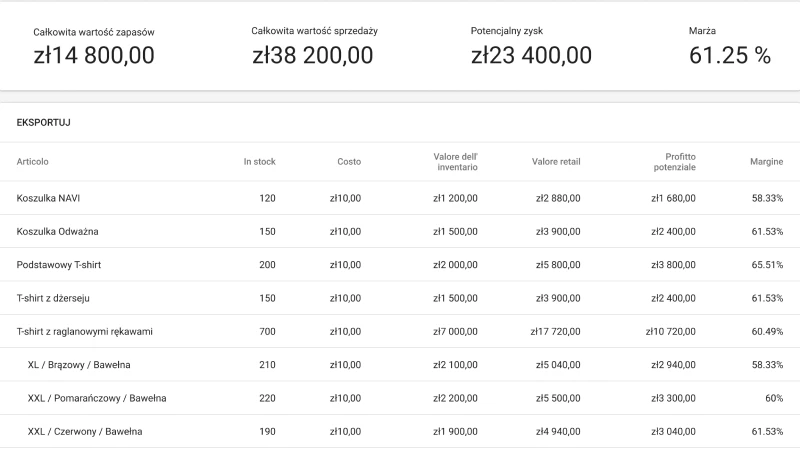800x450 pixels.
Task: Sort by the Articolo column header
Action: (33, 162)
